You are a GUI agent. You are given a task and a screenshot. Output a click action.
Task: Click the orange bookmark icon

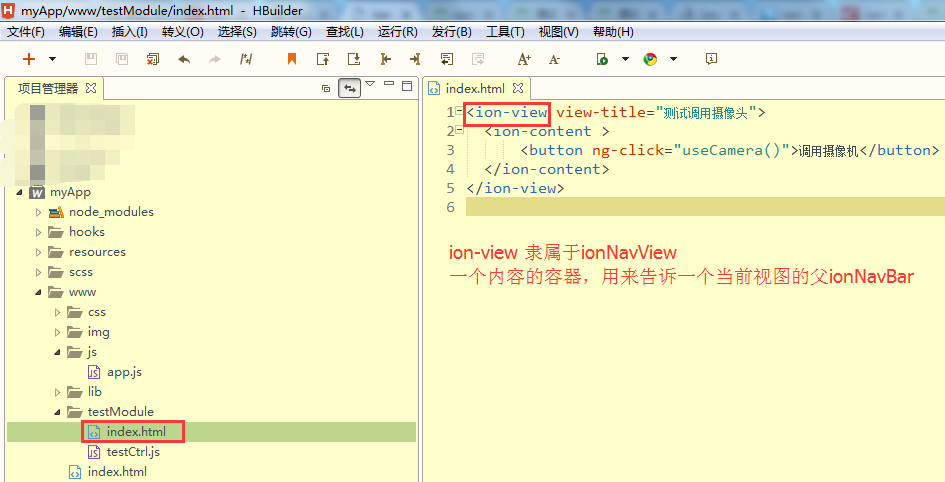click(292, 59)
